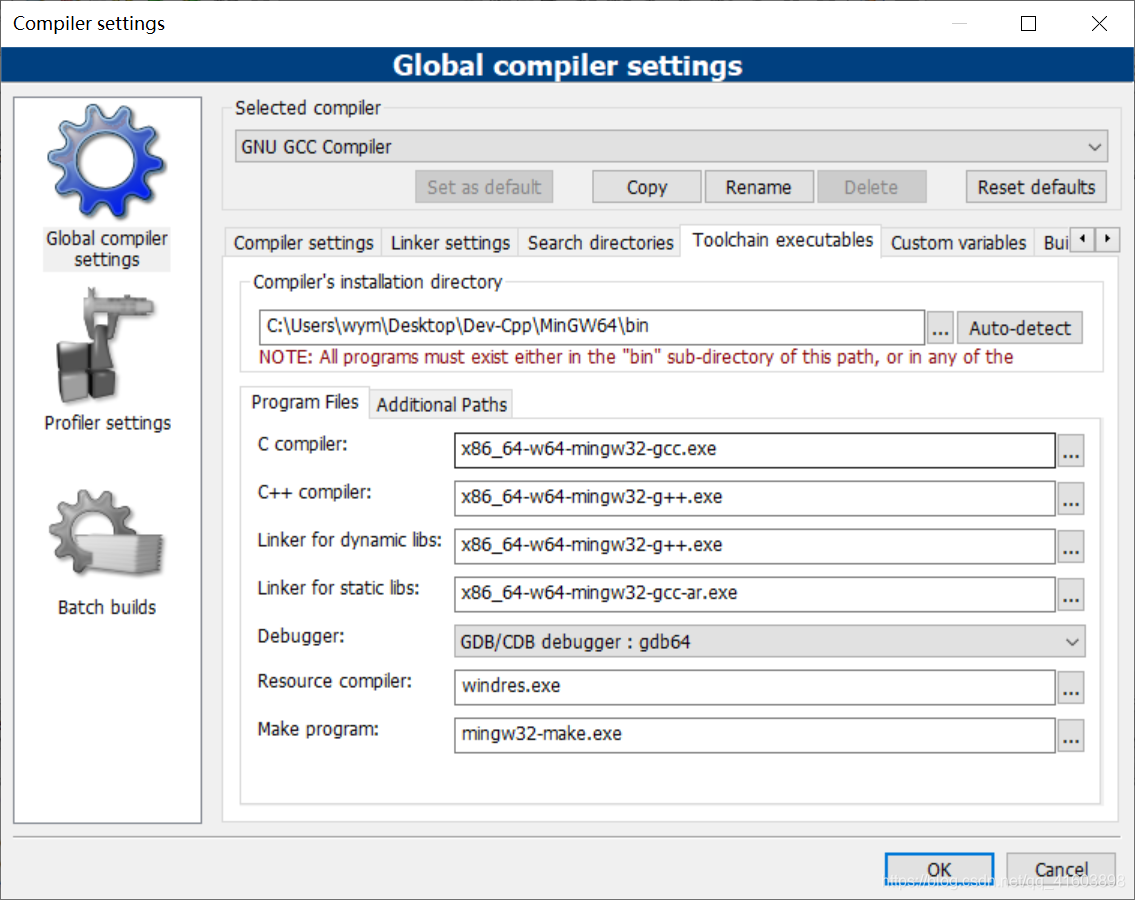Select the Global compiler settings label
Screen dimensions: 1135x900
tap(106, 249)
